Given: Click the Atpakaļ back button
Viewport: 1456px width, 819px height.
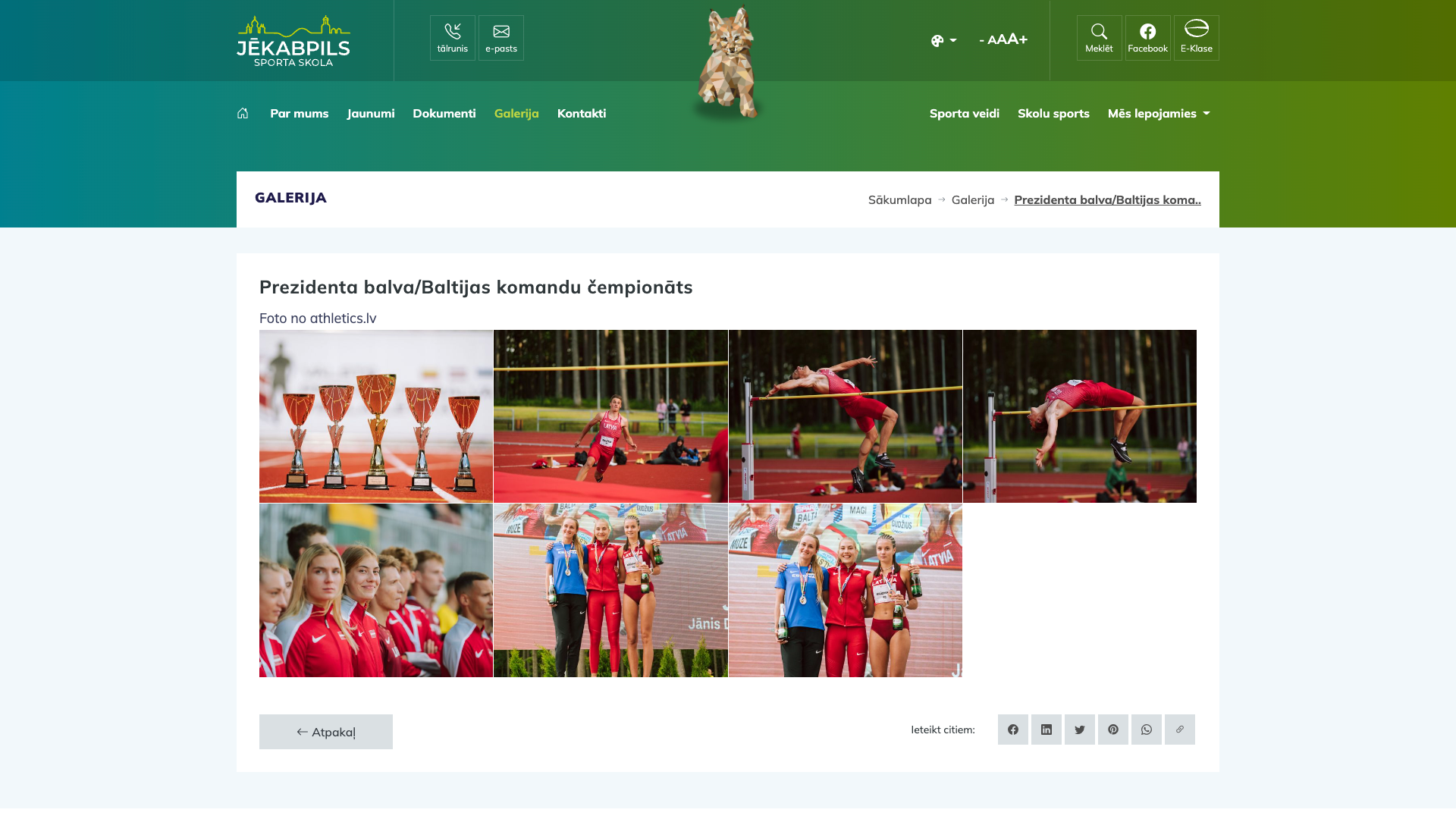Looking at the screenshot, I should (326, 732).
